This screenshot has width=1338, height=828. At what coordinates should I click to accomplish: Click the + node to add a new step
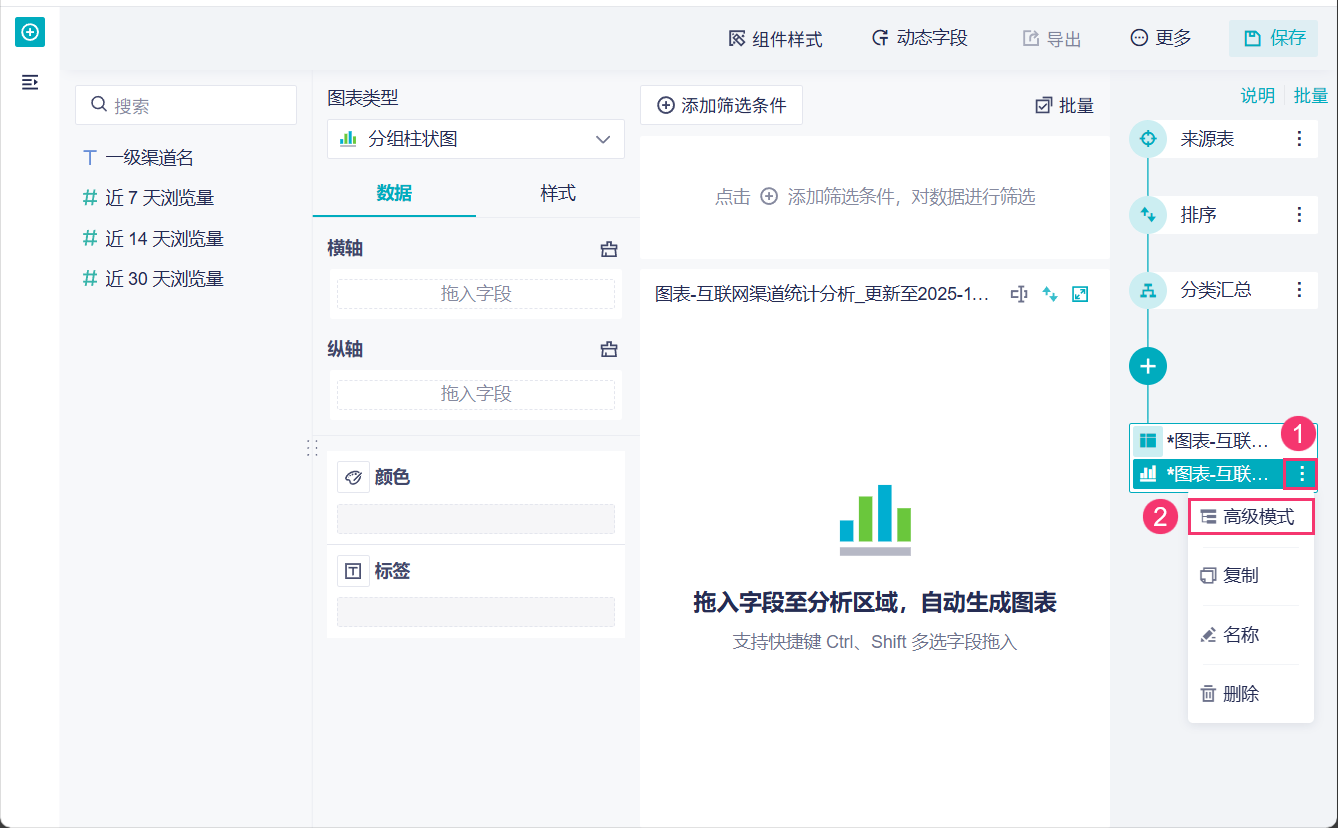(1147, 366)
